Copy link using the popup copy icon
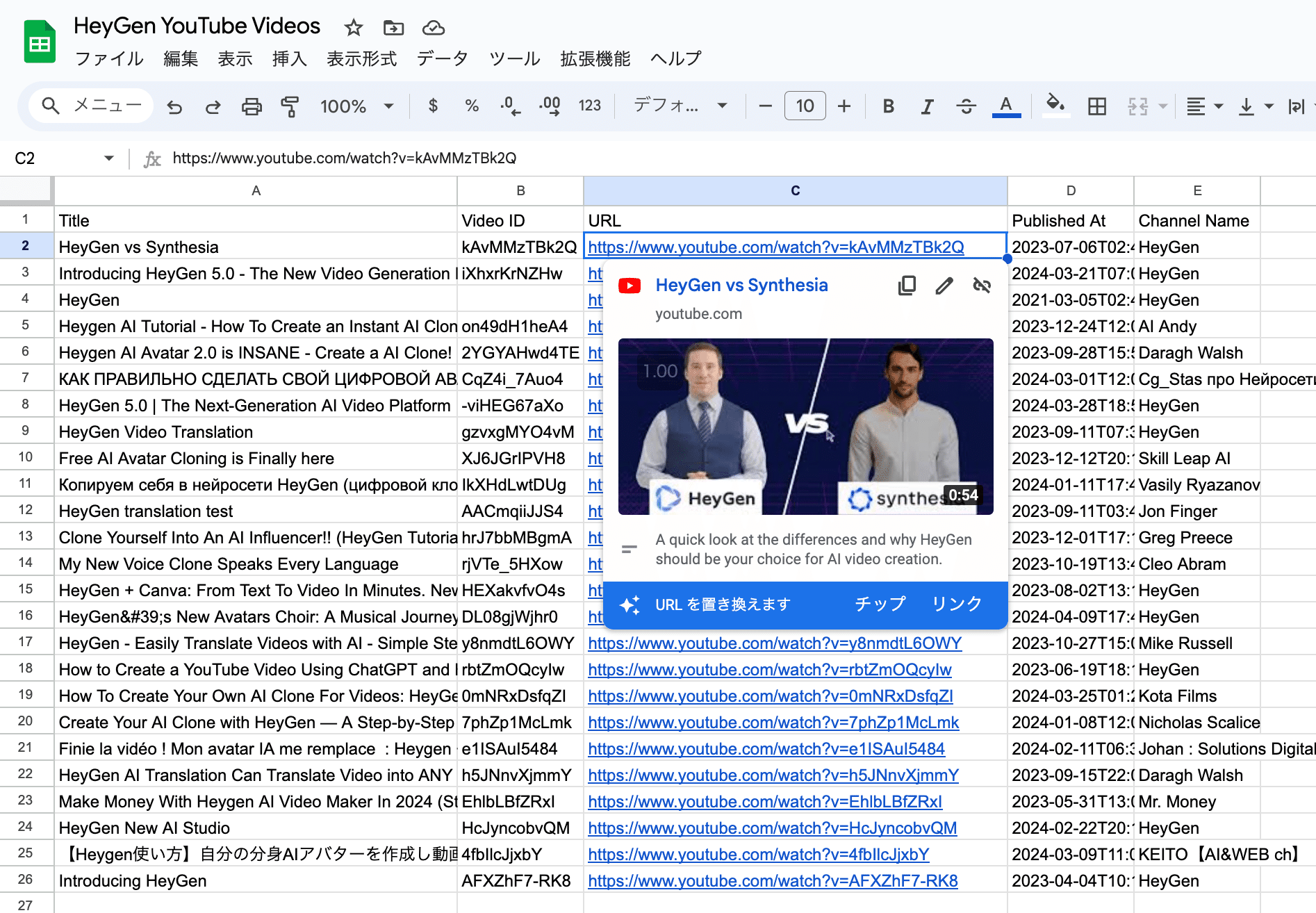Screen dimensions: 1316x913 (x=907, y=286)
